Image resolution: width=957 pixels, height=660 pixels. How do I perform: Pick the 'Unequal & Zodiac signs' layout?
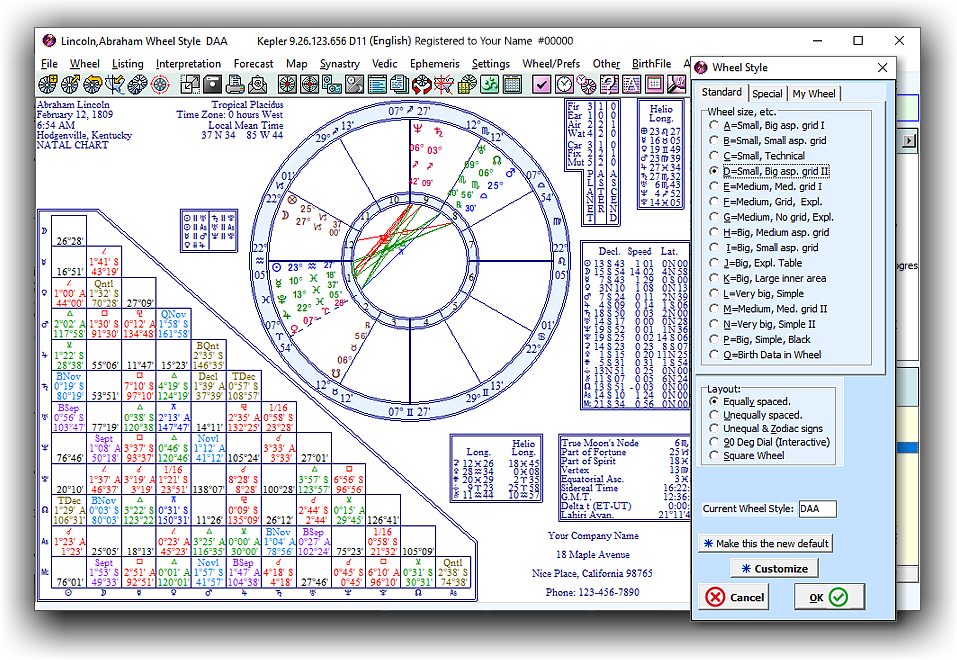click(713, 429)
